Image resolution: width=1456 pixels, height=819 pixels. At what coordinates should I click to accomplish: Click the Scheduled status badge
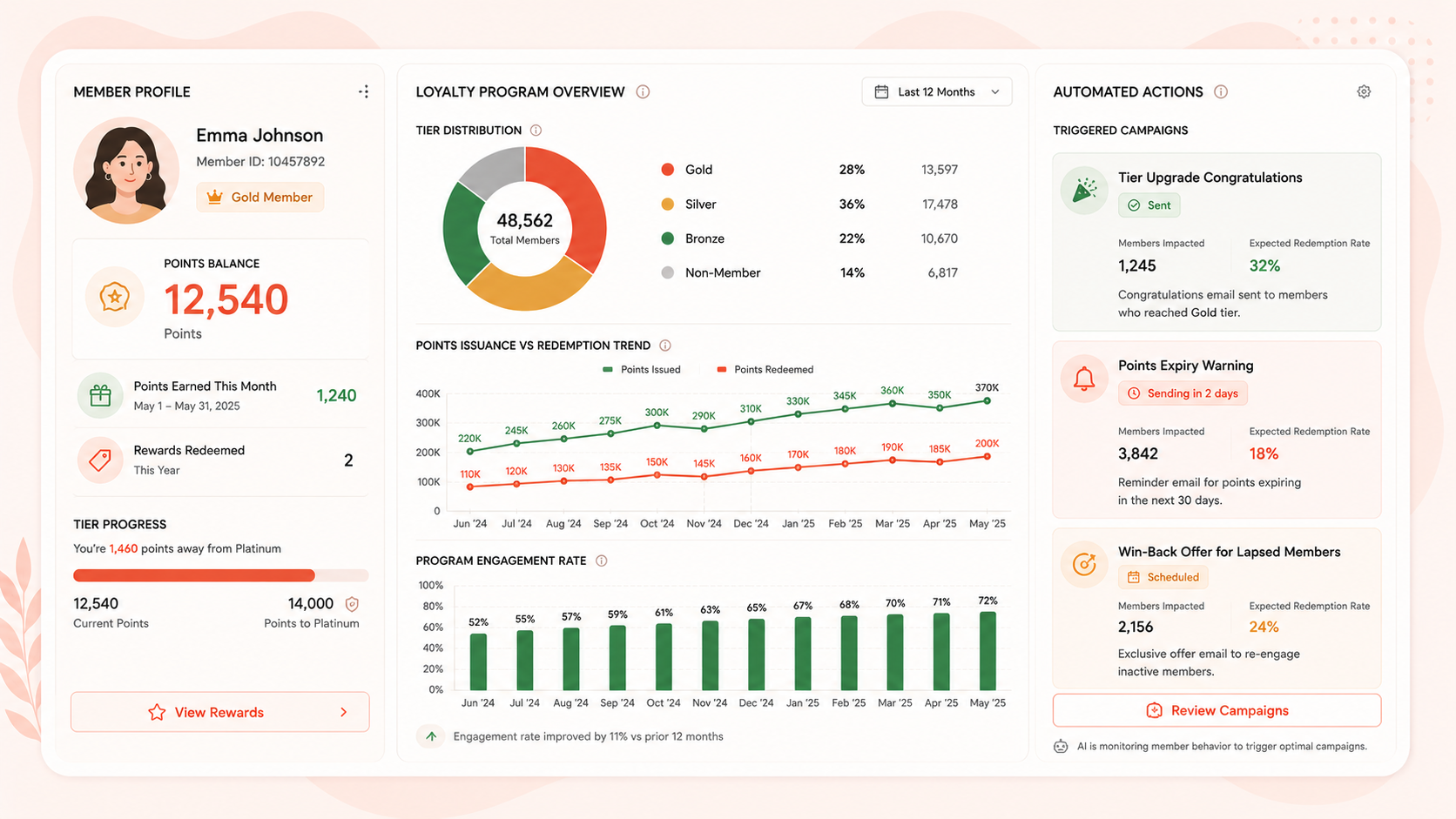[x=1163, y=577]
